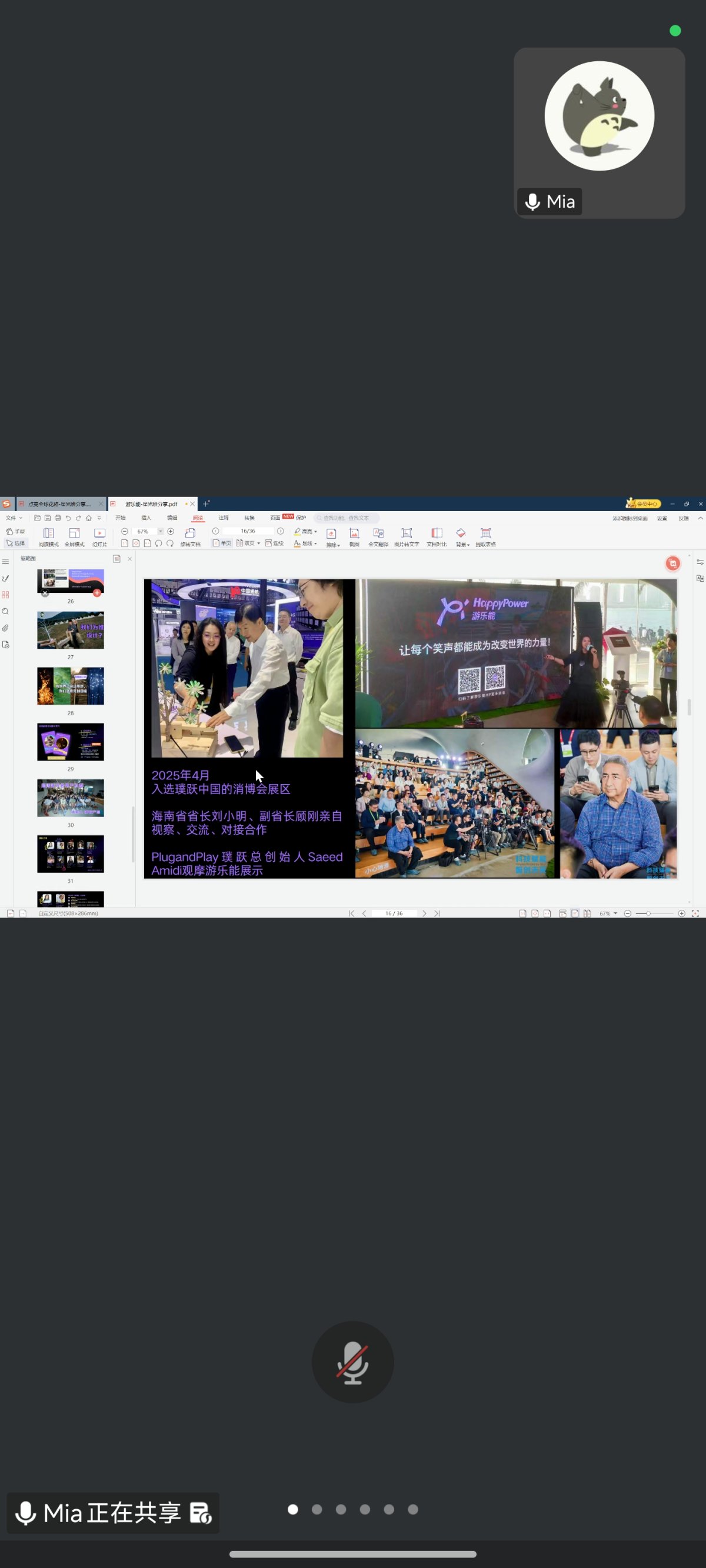Tap the first page indicator dot
Viewport: 706px width, 1568px height.
(293, 1509)
